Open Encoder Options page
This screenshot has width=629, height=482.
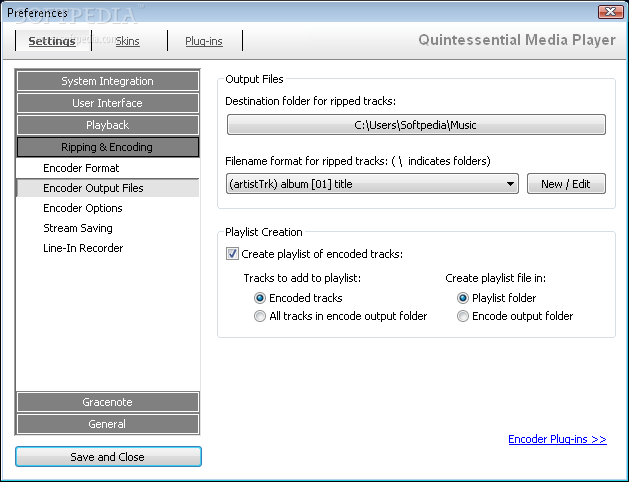tap(108, 208)
